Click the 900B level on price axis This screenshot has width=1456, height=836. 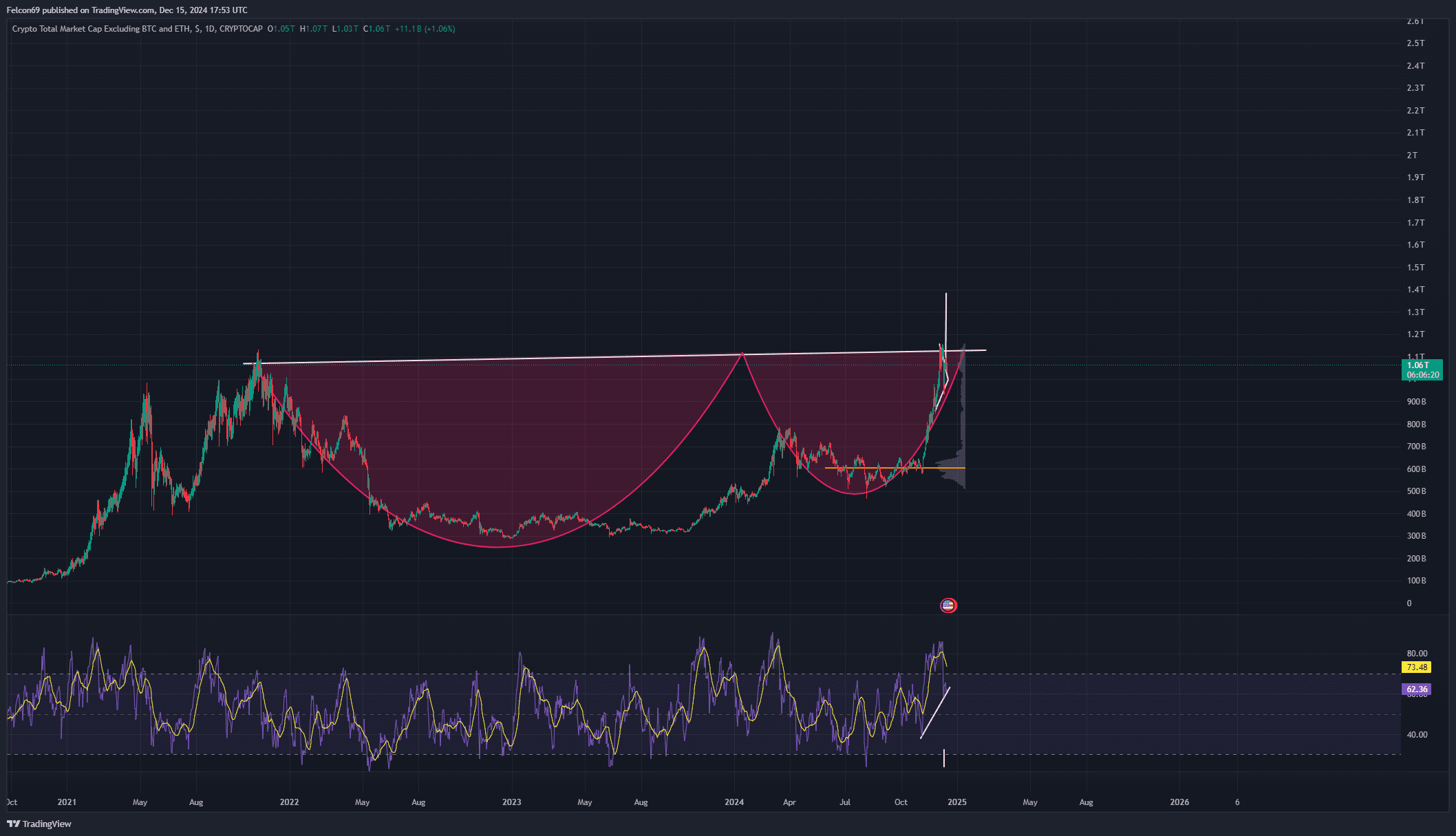coord(1416,402)
